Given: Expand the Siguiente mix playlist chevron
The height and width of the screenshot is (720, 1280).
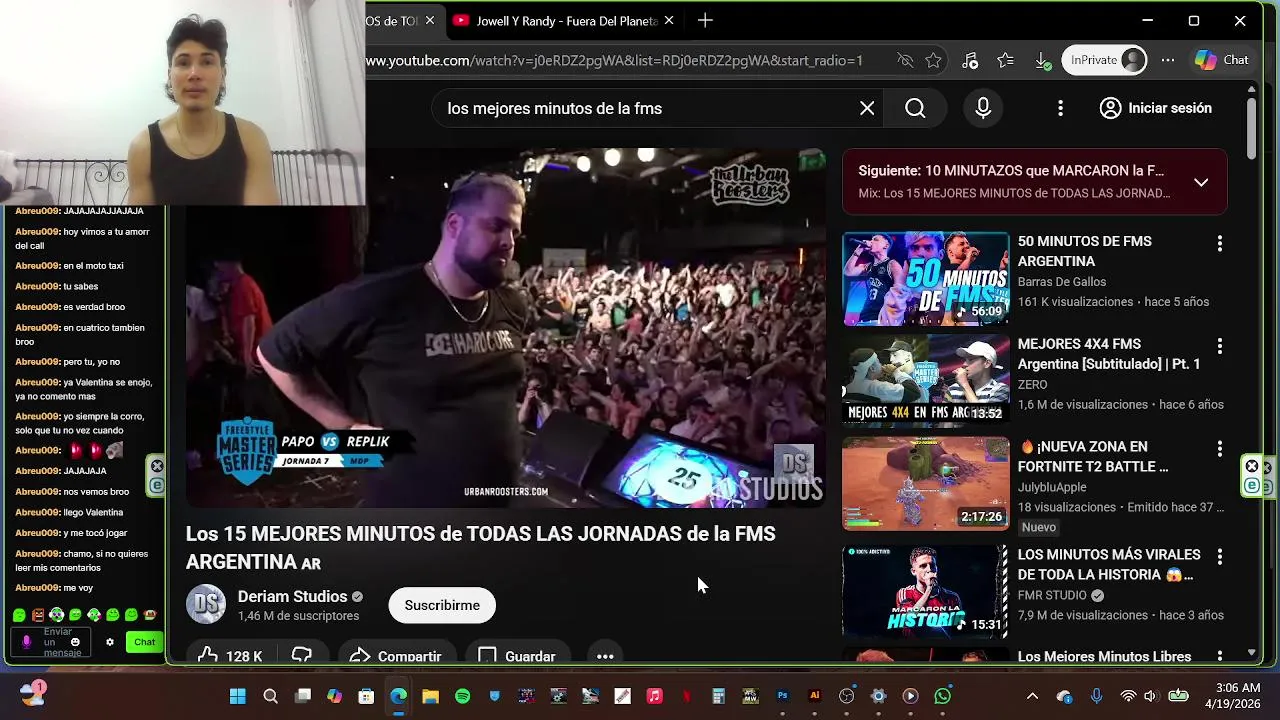Looking at the screenshot, I should click(x=1201, y=182).
